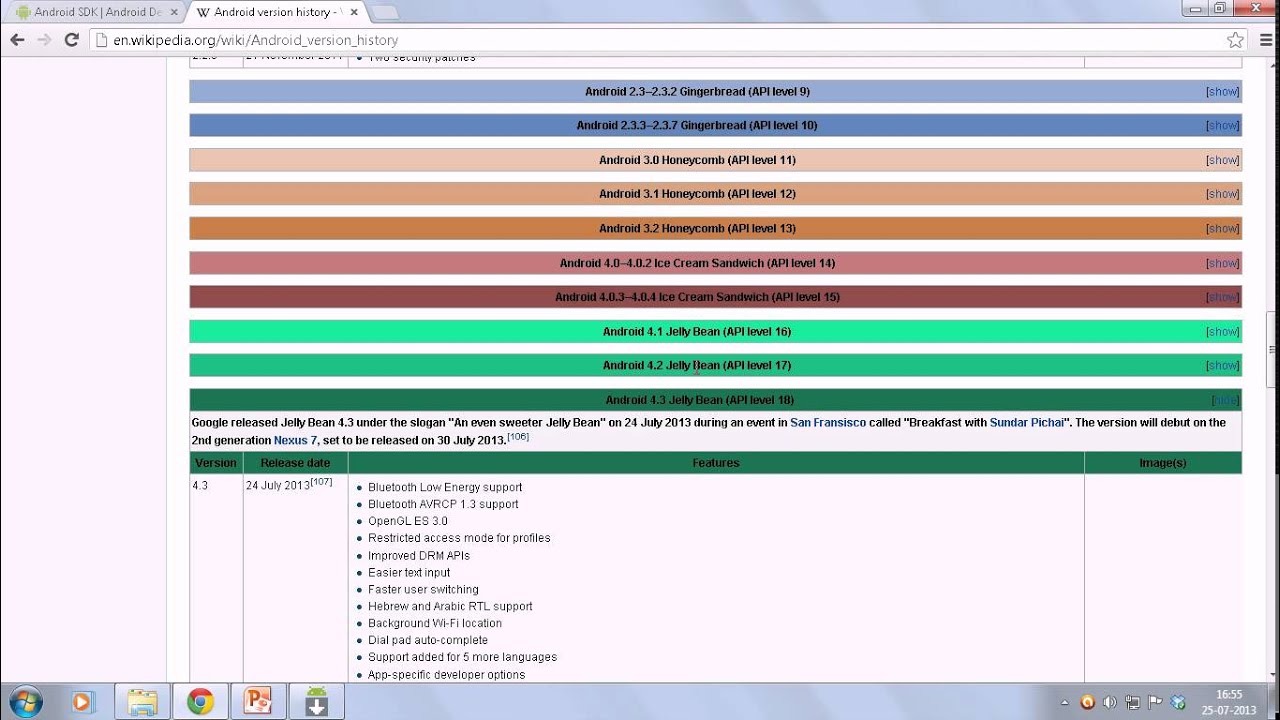Click the Android 4.3 Jelly Bean heading
The height and width of the screenshot is (720, 1280).
pyautogui.click(x=700, y=400)
